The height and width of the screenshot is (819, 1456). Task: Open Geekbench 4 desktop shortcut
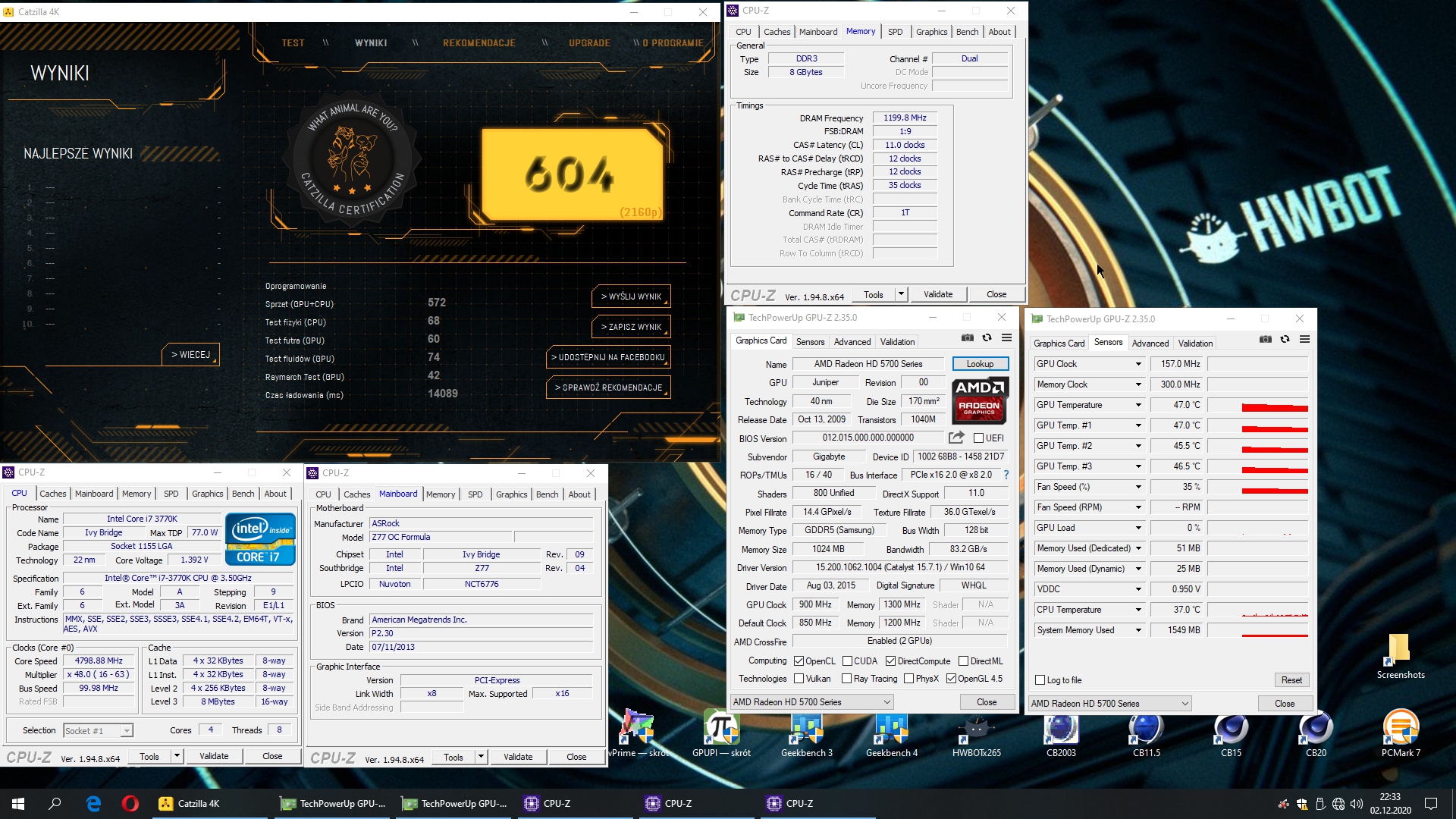[892, 734]
